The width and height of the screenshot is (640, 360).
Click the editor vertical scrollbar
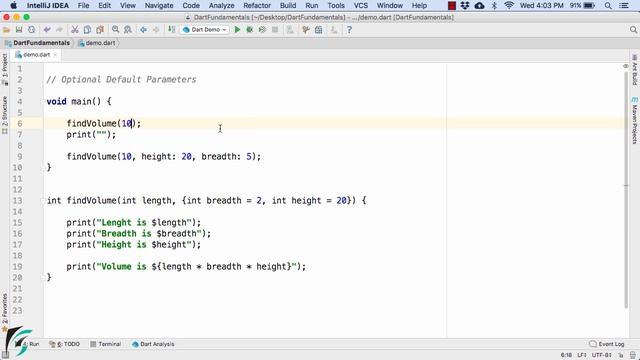click(x=626, y=190)
